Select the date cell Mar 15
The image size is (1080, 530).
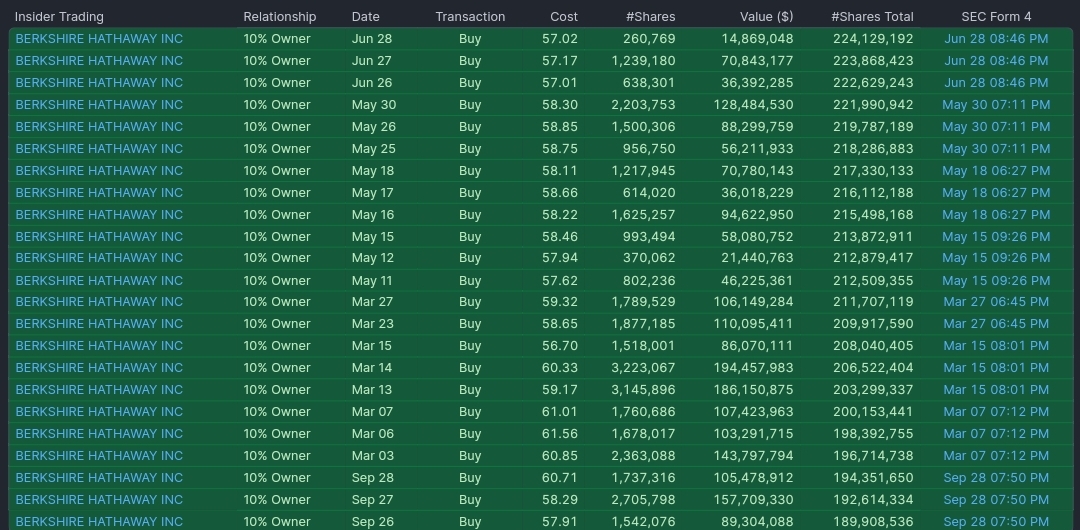(372, 346)
